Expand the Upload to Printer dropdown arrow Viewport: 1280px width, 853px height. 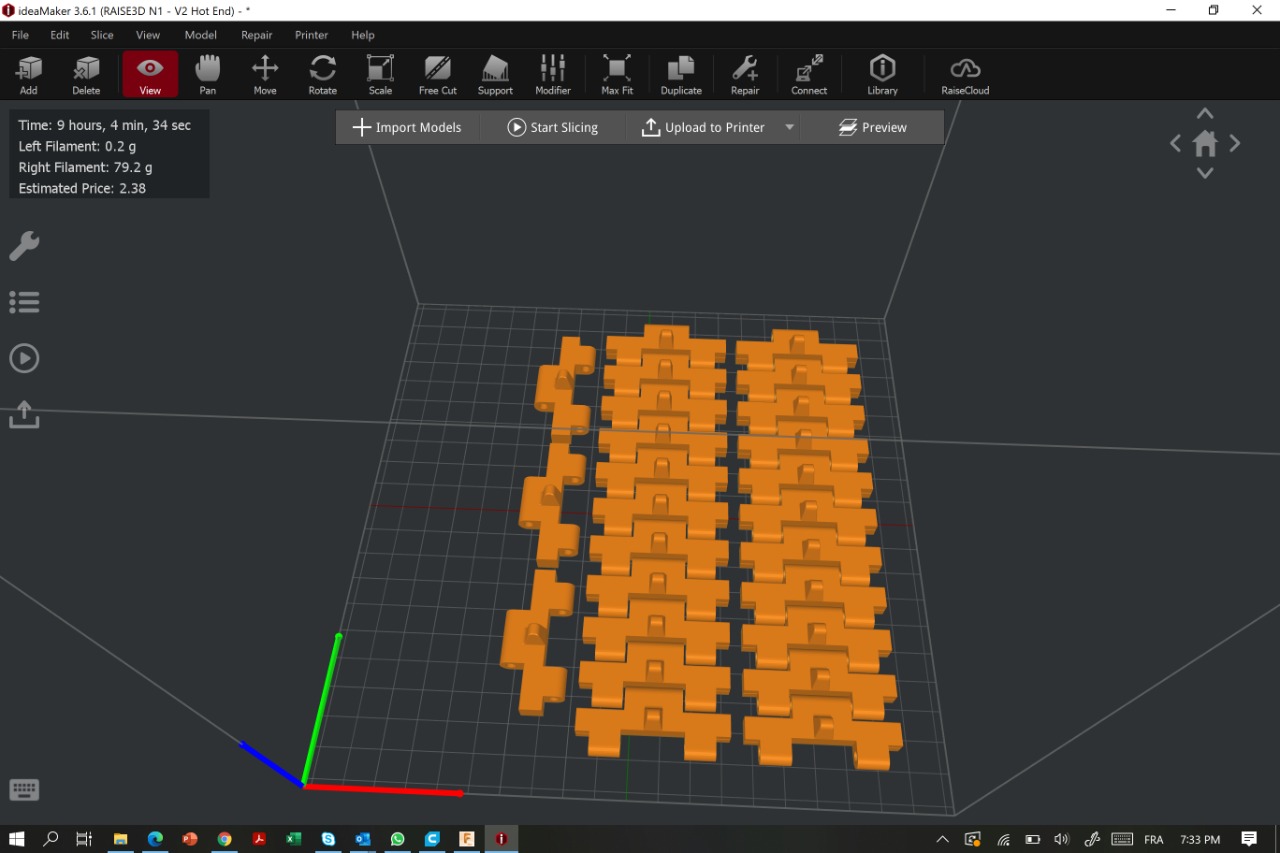[790, 127]
